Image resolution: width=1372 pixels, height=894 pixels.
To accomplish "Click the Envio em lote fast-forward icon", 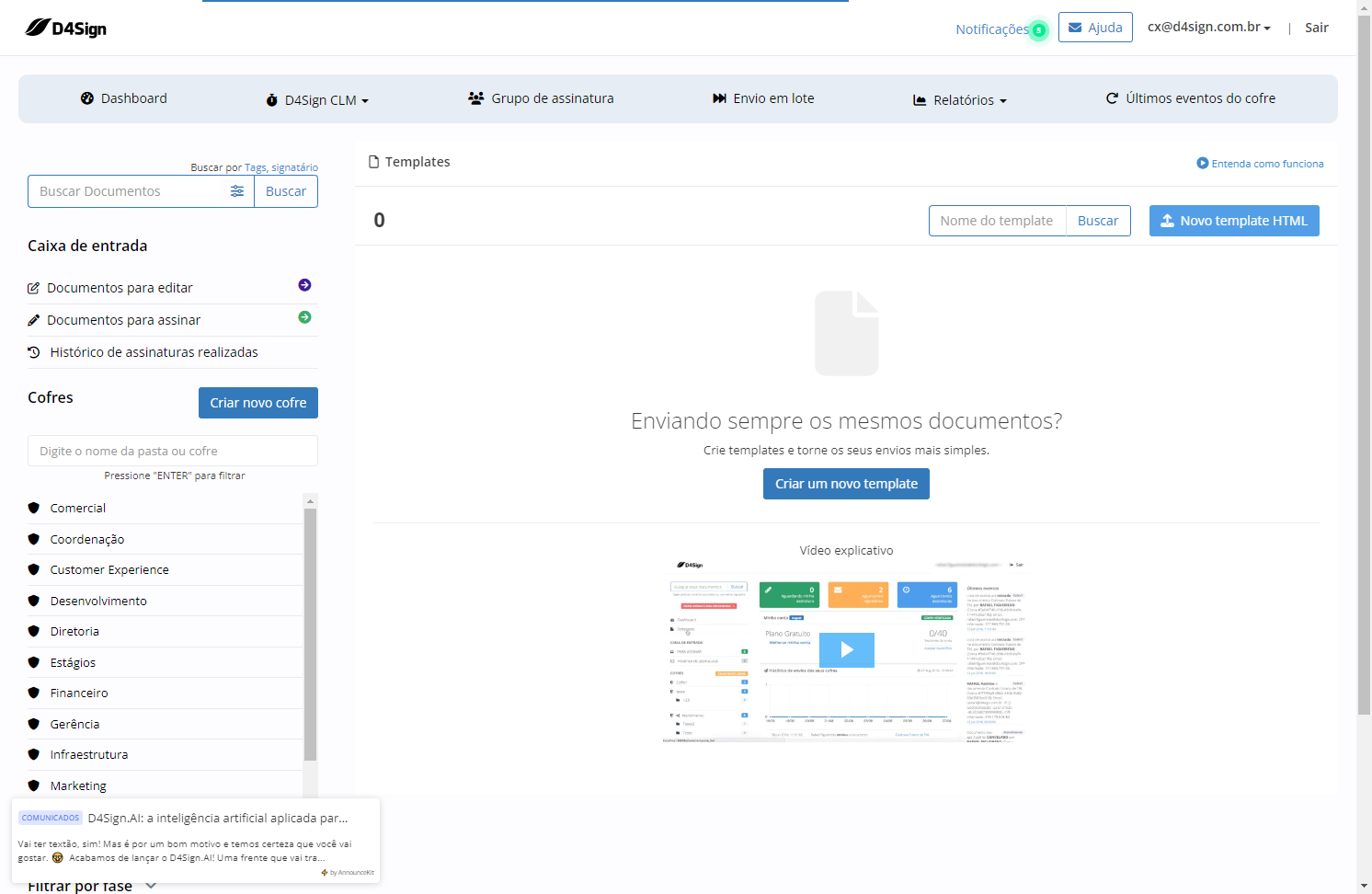I will [719, 98].
